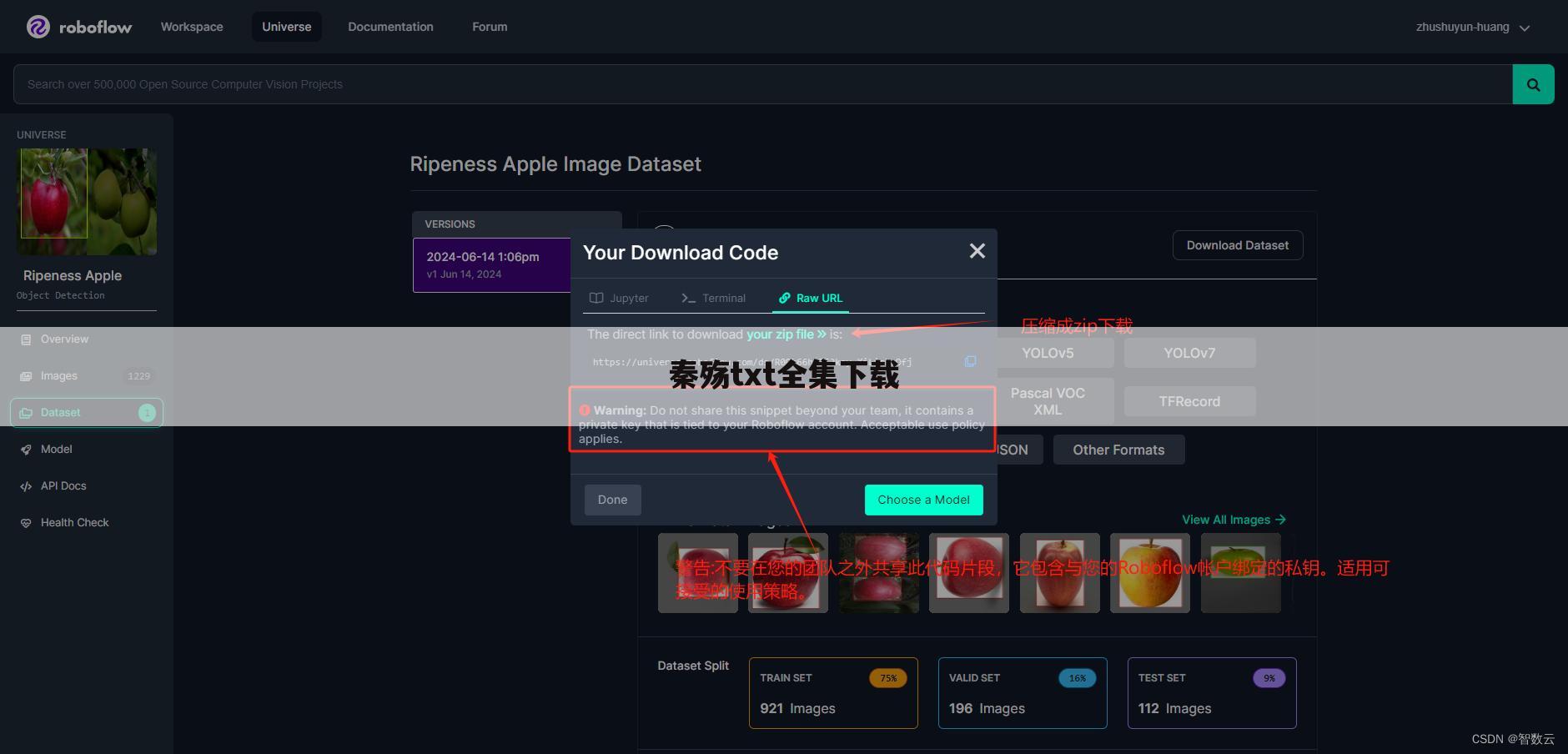This screenshot has width=1568, height=754.
Task: Click the Roboflow logo
Action: pyautogui.click(x=79, y=27)
